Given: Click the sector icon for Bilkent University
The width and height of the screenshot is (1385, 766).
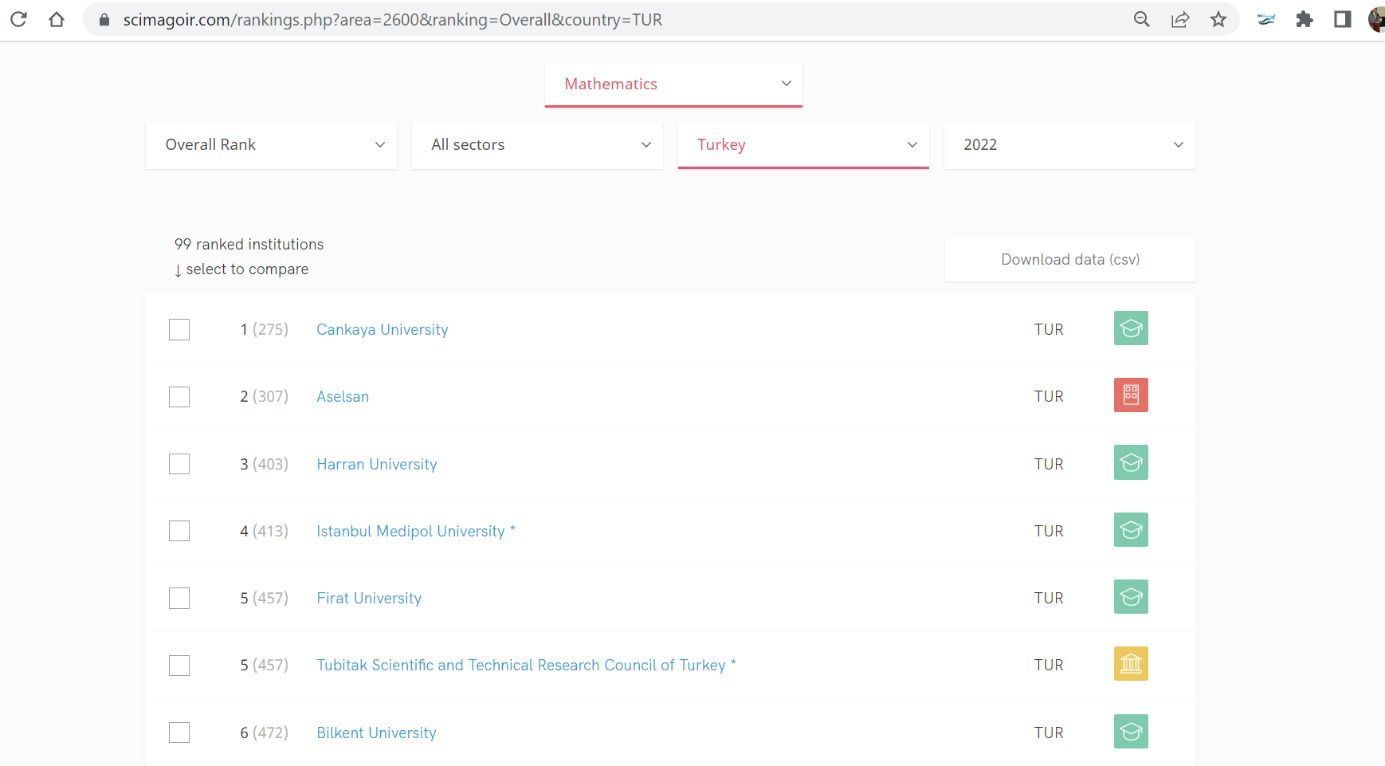Looking at the screenshot, I should [x=1131, y=731].
